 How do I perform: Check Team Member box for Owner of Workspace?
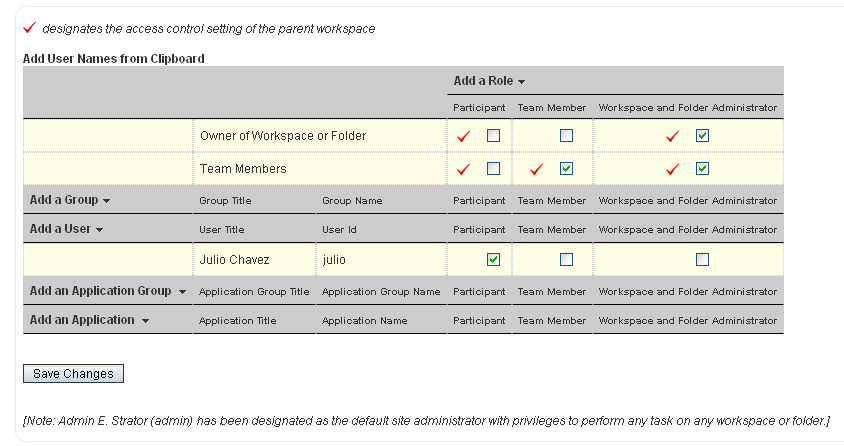coord(567,135)
